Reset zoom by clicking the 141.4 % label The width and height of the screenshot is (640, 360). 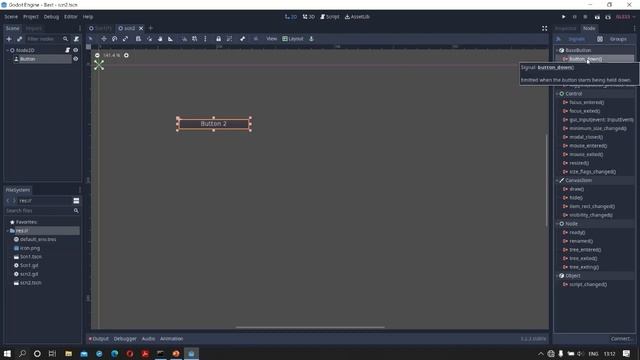point(112,55)
